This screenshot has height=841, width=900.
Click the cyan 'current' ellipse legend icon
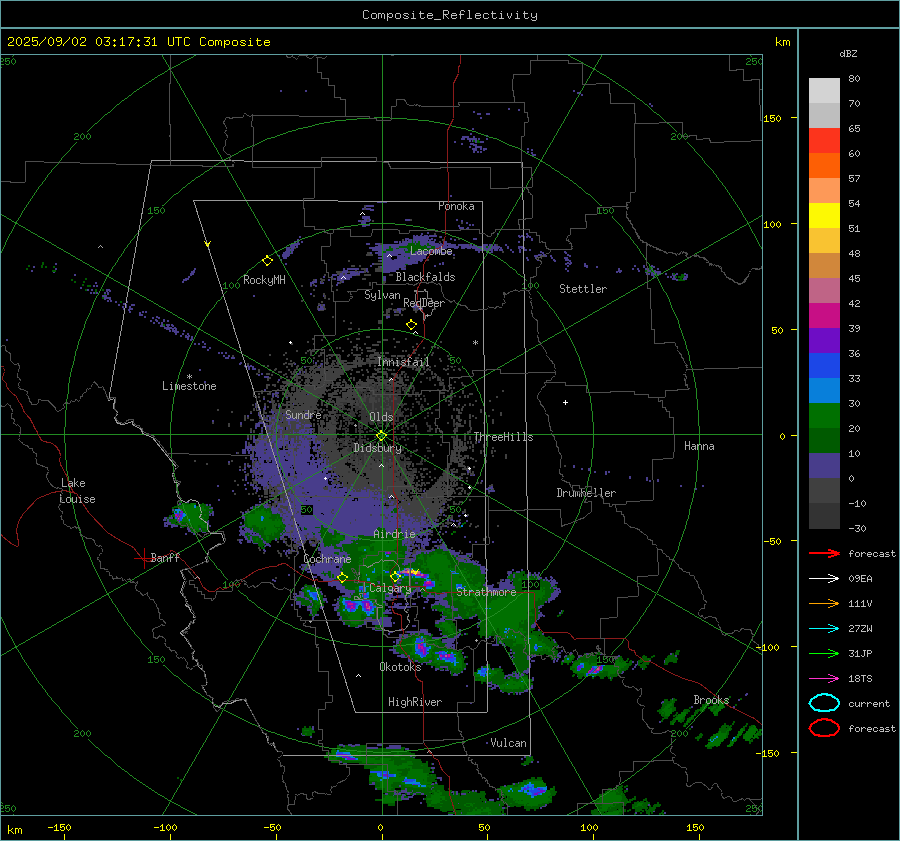pyautogui.click(x=824, y=703)
